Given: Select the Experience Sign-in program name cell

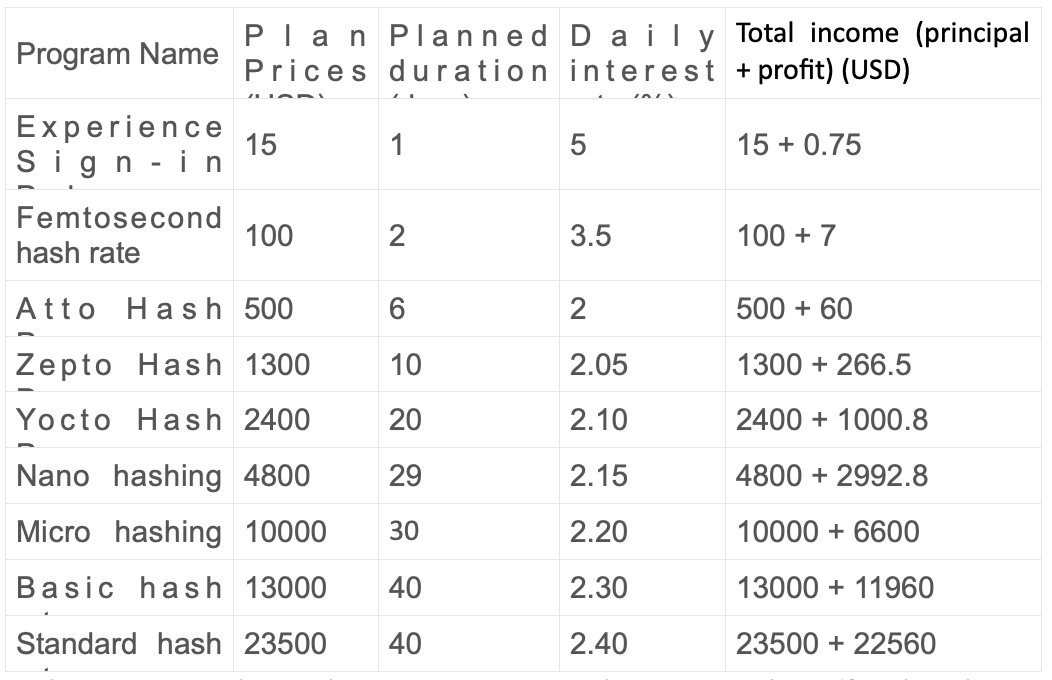Looking at the screenshot, I should pos(119,144).
